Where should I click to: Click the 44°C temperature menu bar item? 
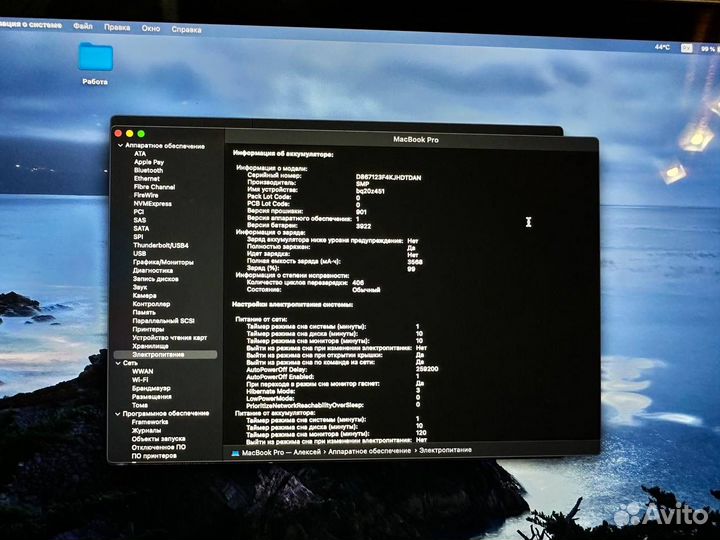coord(662,47)
